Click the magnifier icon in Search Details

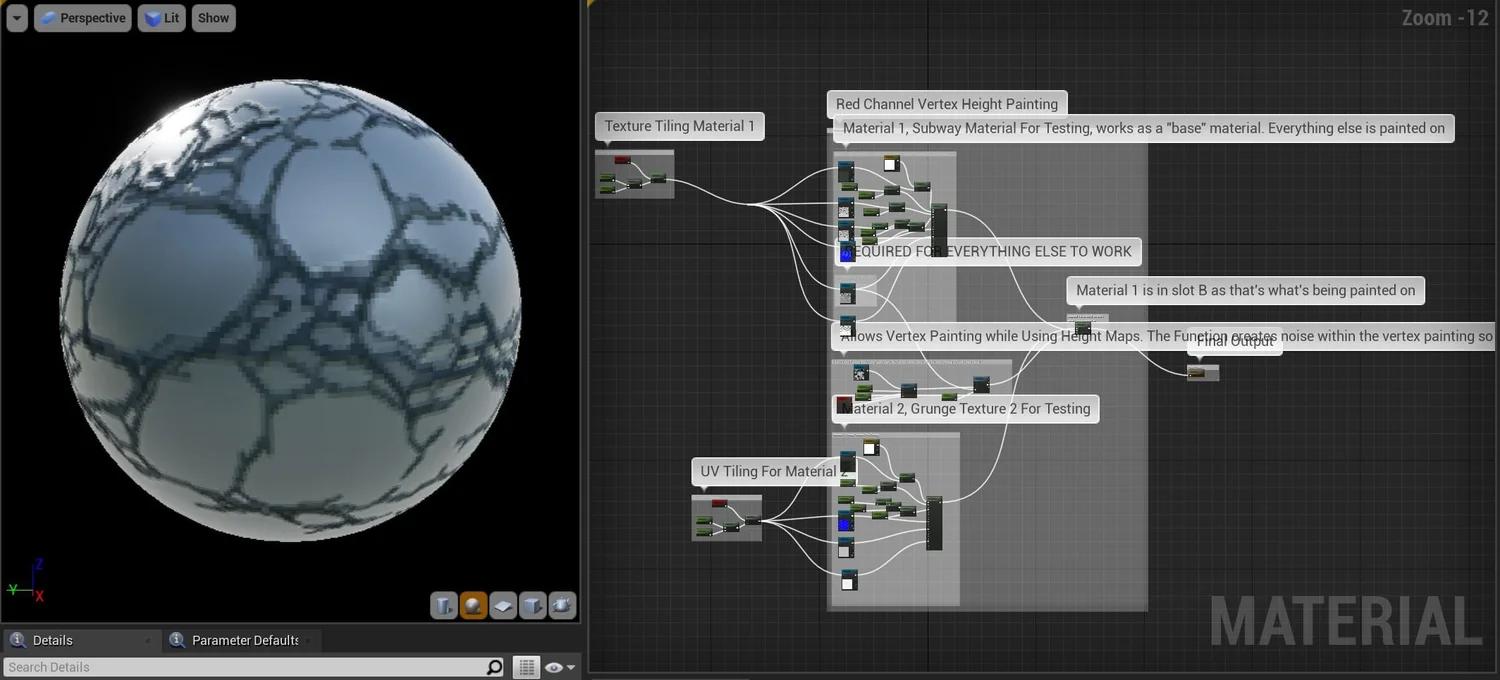pyautogui.click(x=494, y=667)
